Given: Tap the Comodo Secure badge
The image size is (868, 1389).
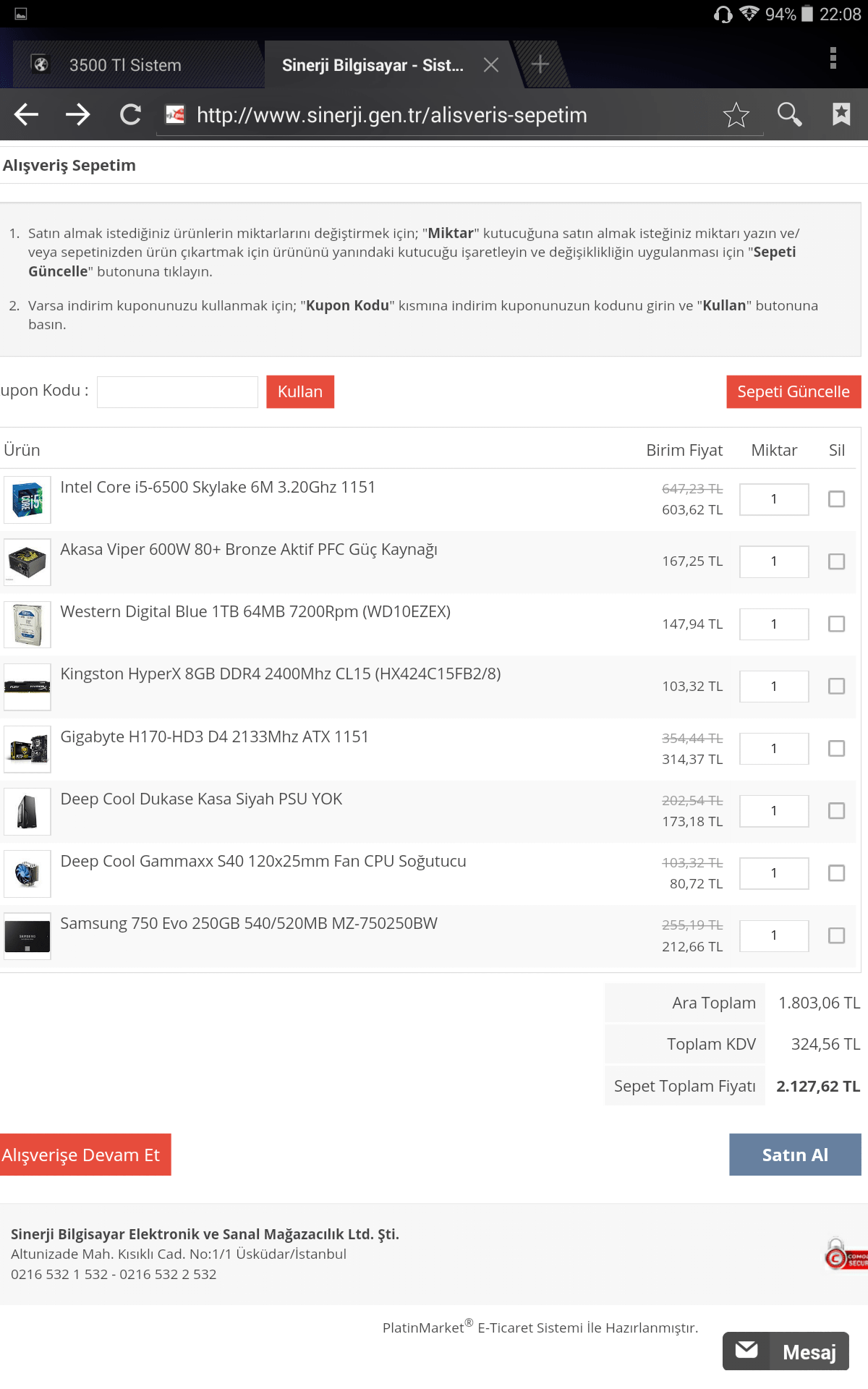Looking at the screenshot, I should [x=846, y=1255].
